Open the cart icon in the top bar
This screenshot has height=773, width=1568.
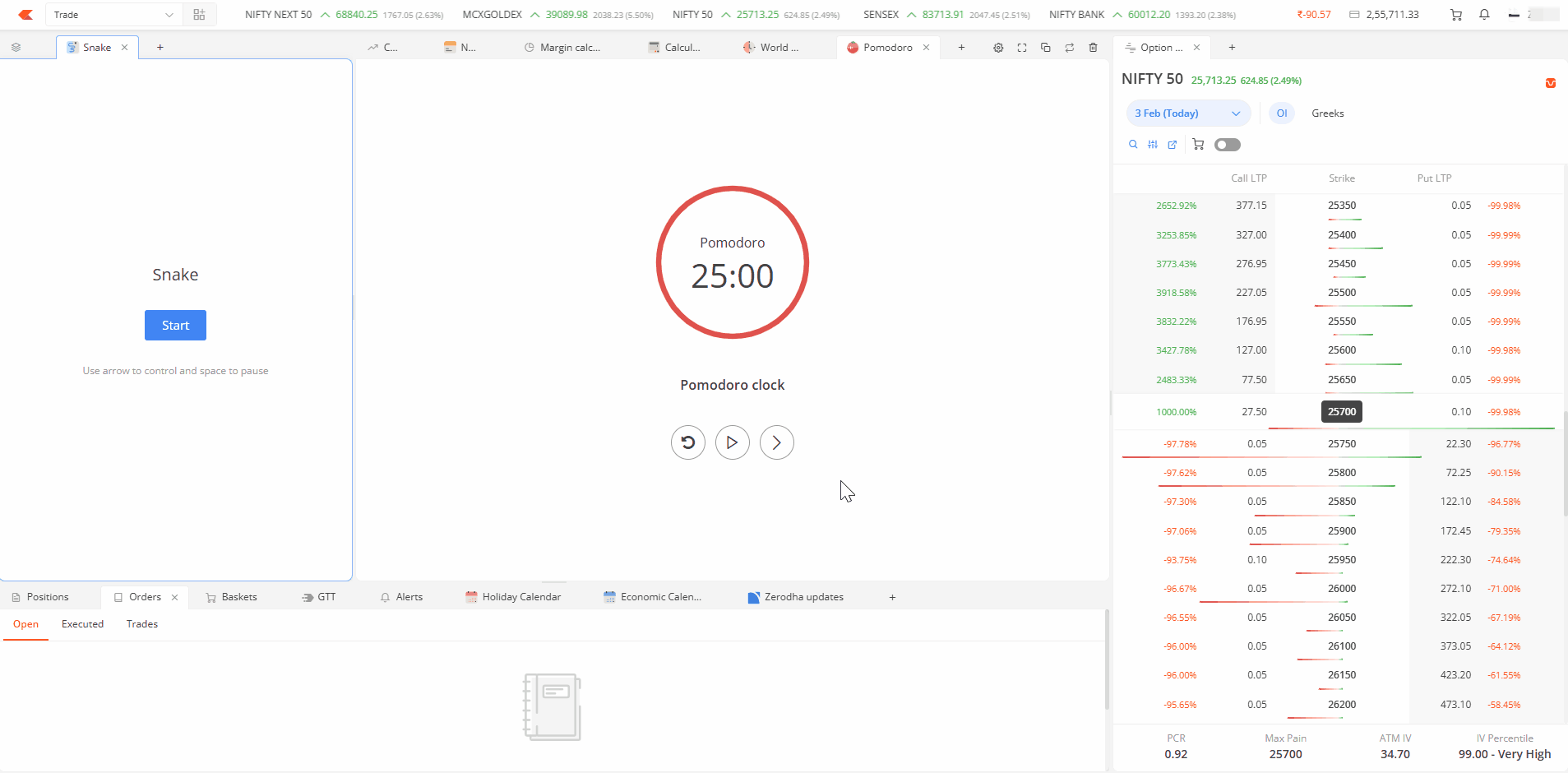1455,14
